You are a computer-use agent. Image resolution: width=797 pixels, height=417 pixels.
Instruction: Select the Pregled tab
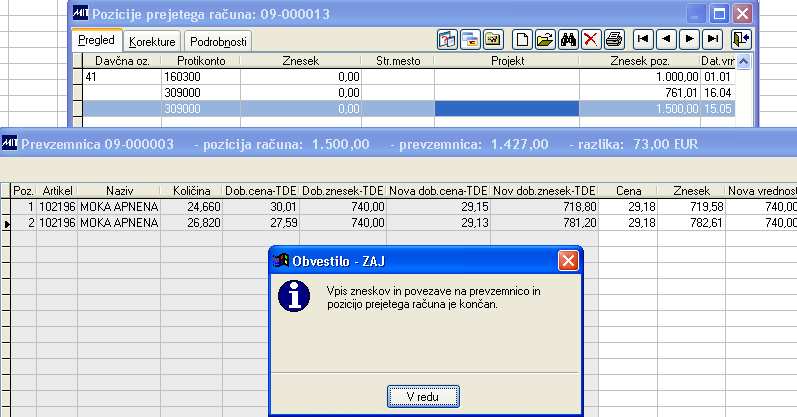pyautogui.click(x=97, y=40)
